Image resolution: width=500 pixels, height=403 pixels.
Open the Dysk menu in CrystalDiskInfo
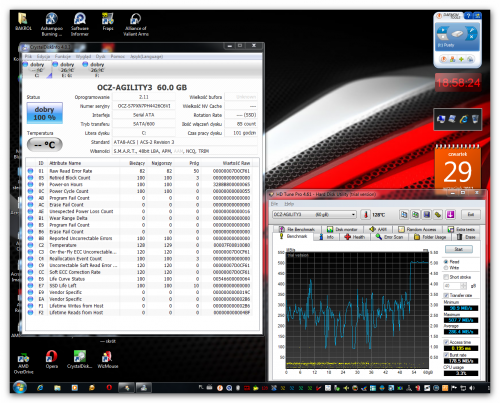100,56
